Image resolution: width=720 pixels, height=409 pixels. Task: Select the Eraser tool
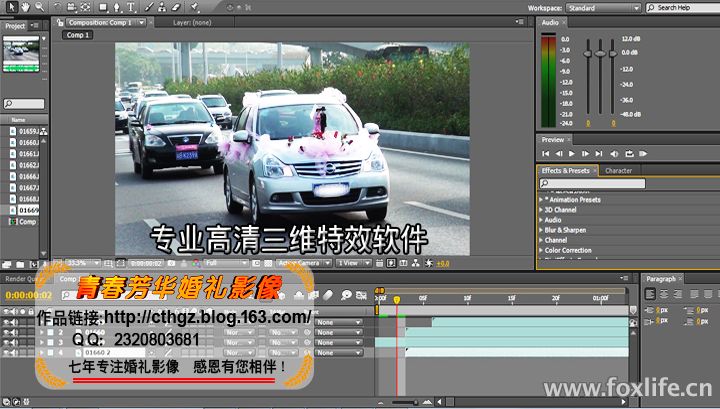click(177, 7)
